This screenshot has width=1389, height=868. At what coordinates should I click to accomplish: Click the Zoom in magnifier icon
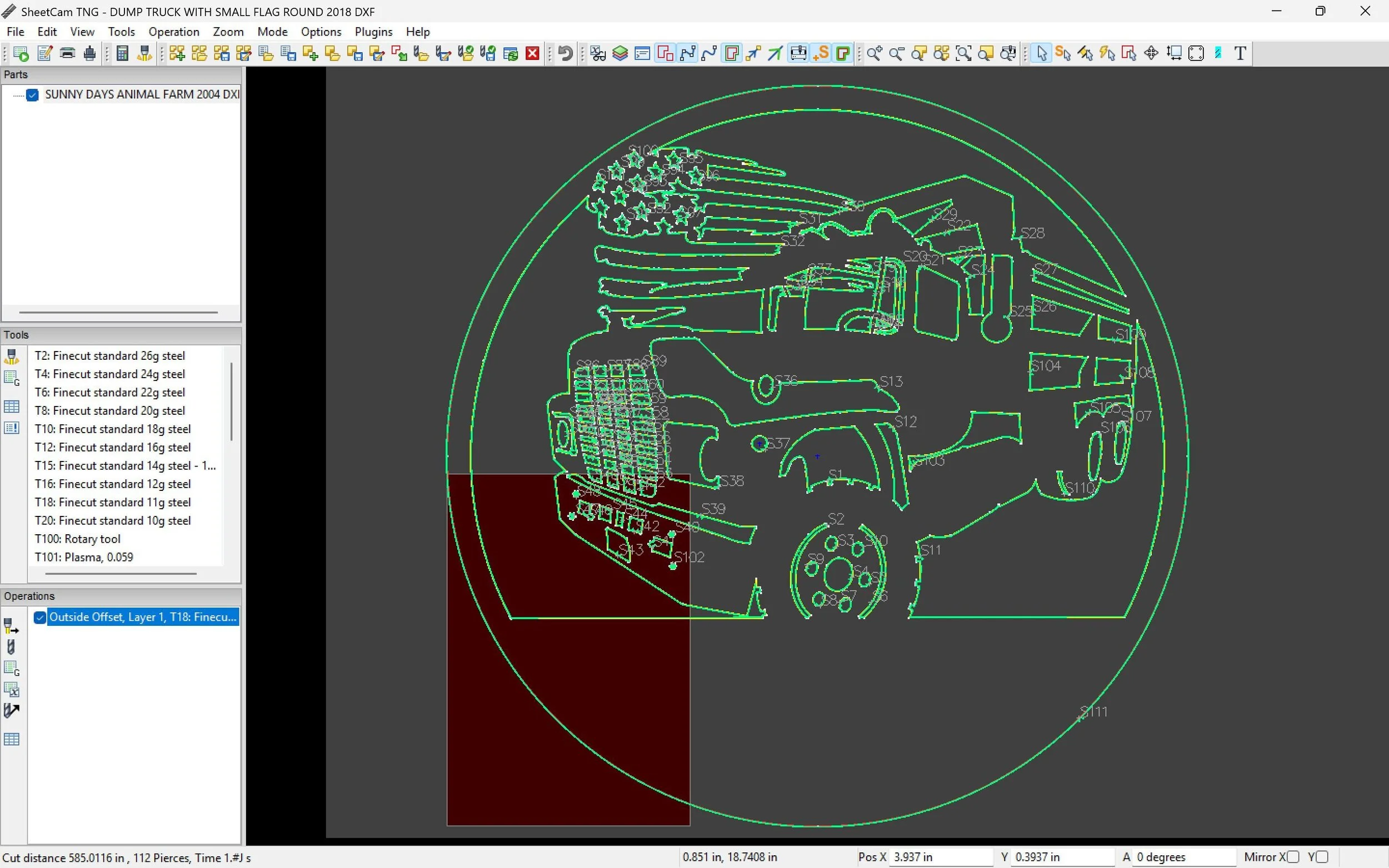(x=874, y=53)
